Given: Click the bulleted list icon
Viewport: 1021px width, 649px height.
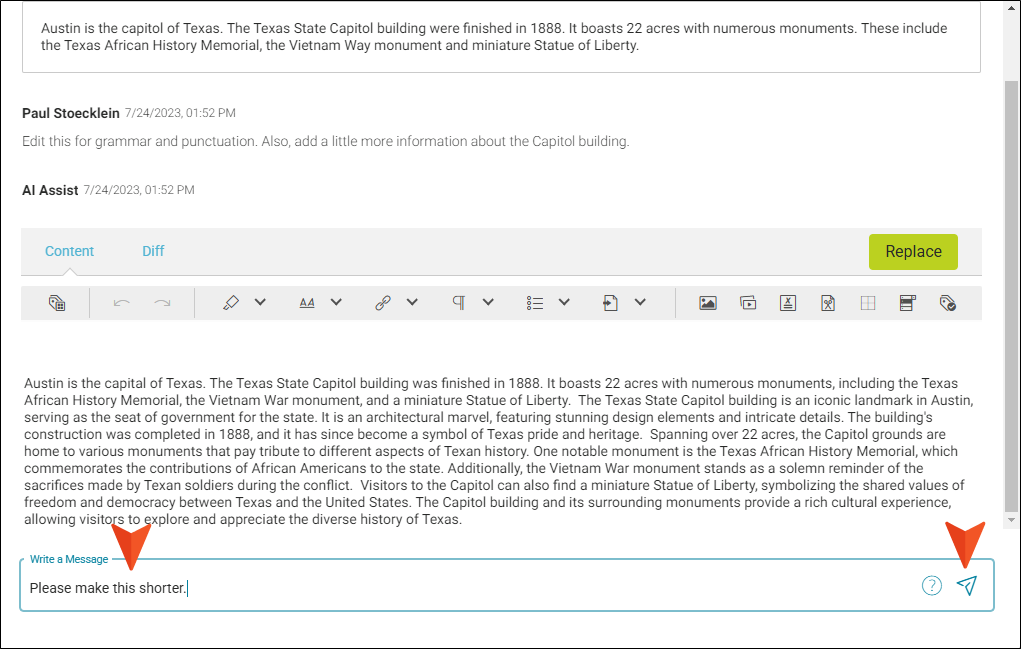Looking at the screenshot, I should [535, 303].
